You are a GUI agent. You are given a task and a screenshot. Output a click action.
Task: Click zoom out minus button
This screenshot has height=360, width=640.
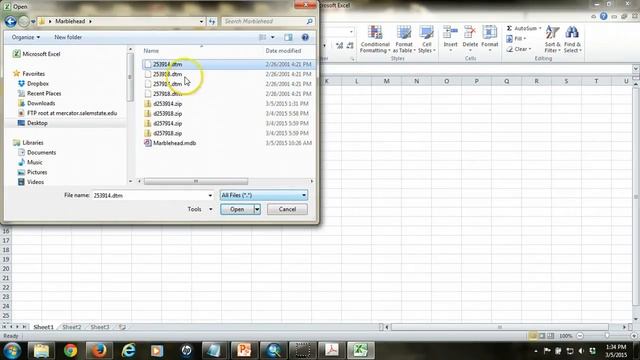point(580,336)
